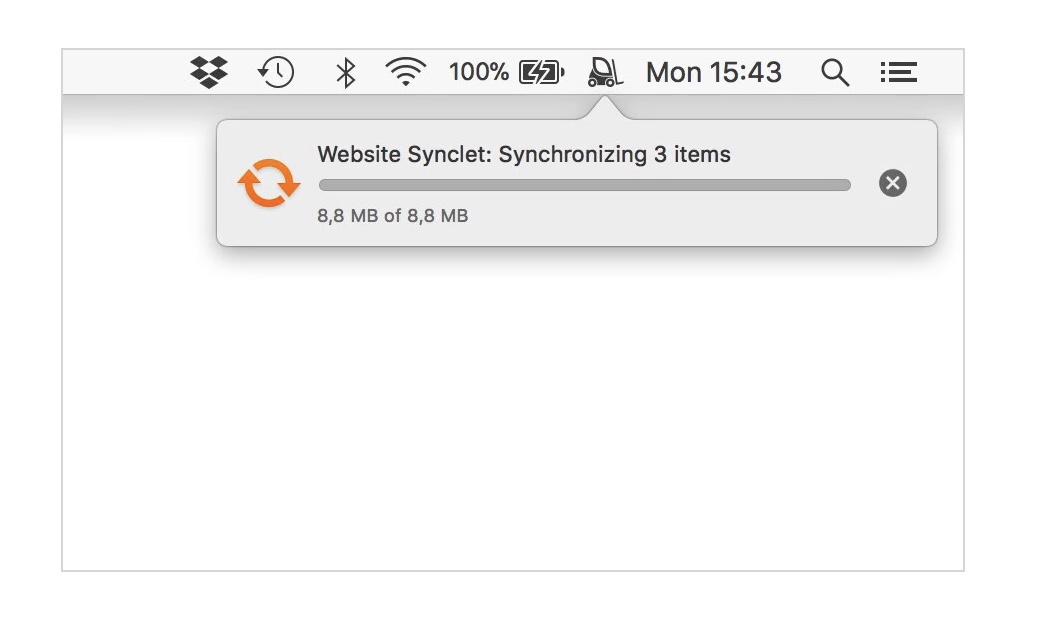Image resolution: width=1038 pixels, height=628 pixels.
Task: Click the charging battery icon
Action: pyautogui.click(x=541, y=72)
